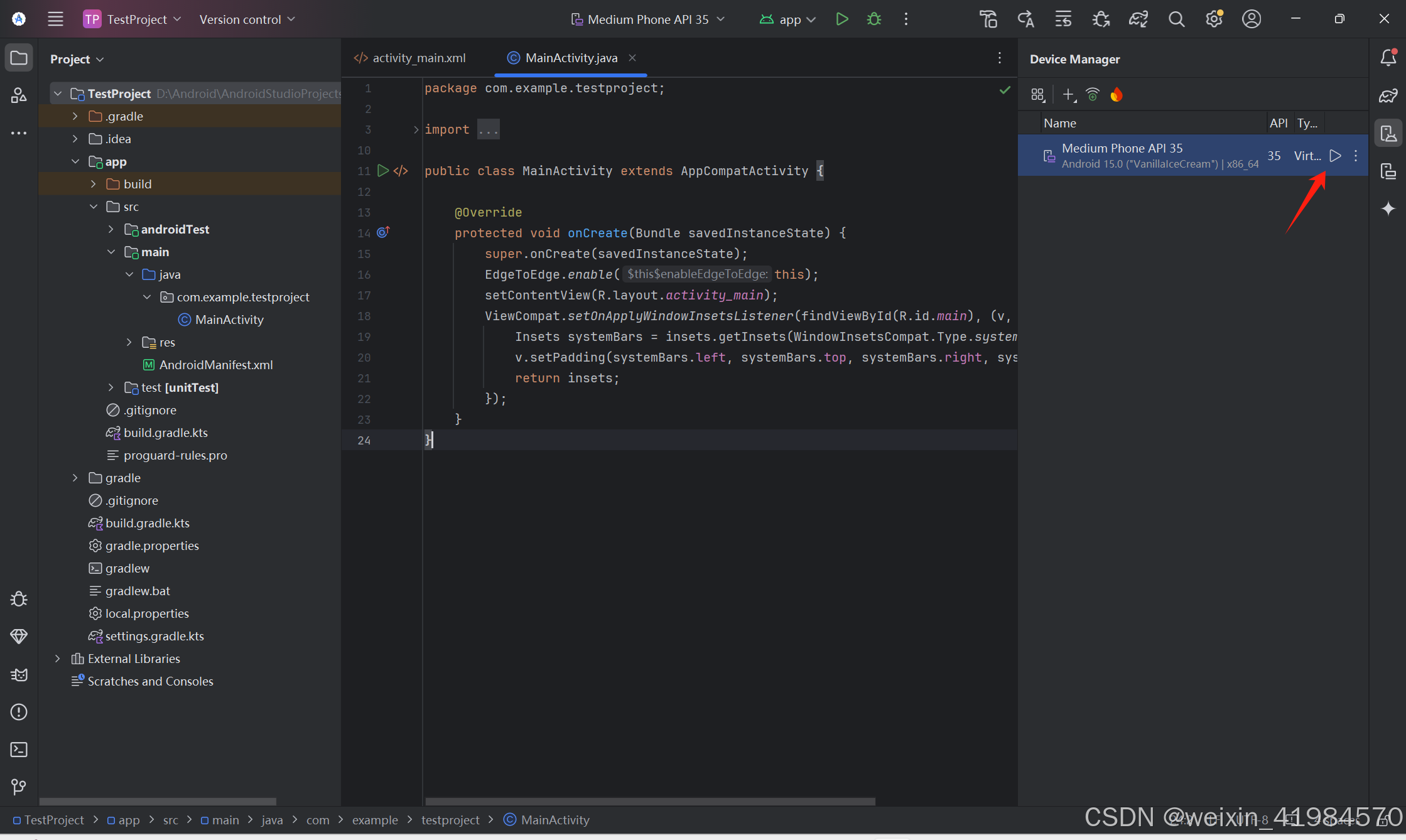Open the Medium Phone API 35 device dropdown
The width and height of the screenshot is (1406, 840).
pos(648,19)
